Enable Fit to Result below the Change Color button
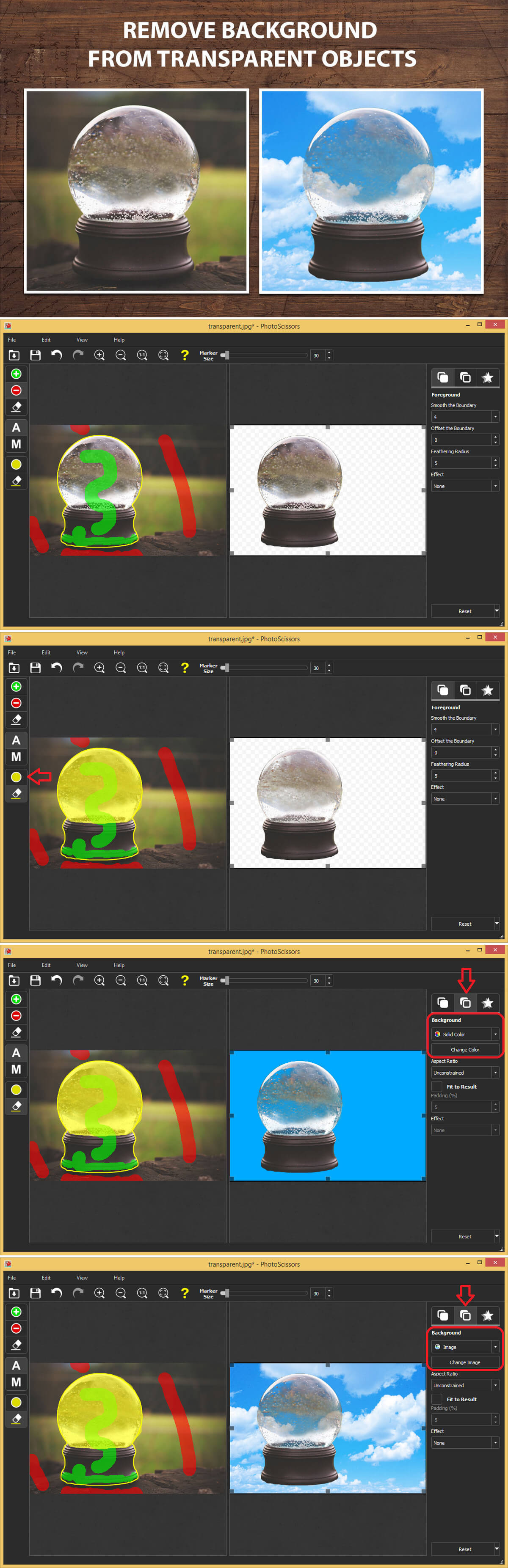The width and height of the screenshot is (508, 1568). [437, 1087]
